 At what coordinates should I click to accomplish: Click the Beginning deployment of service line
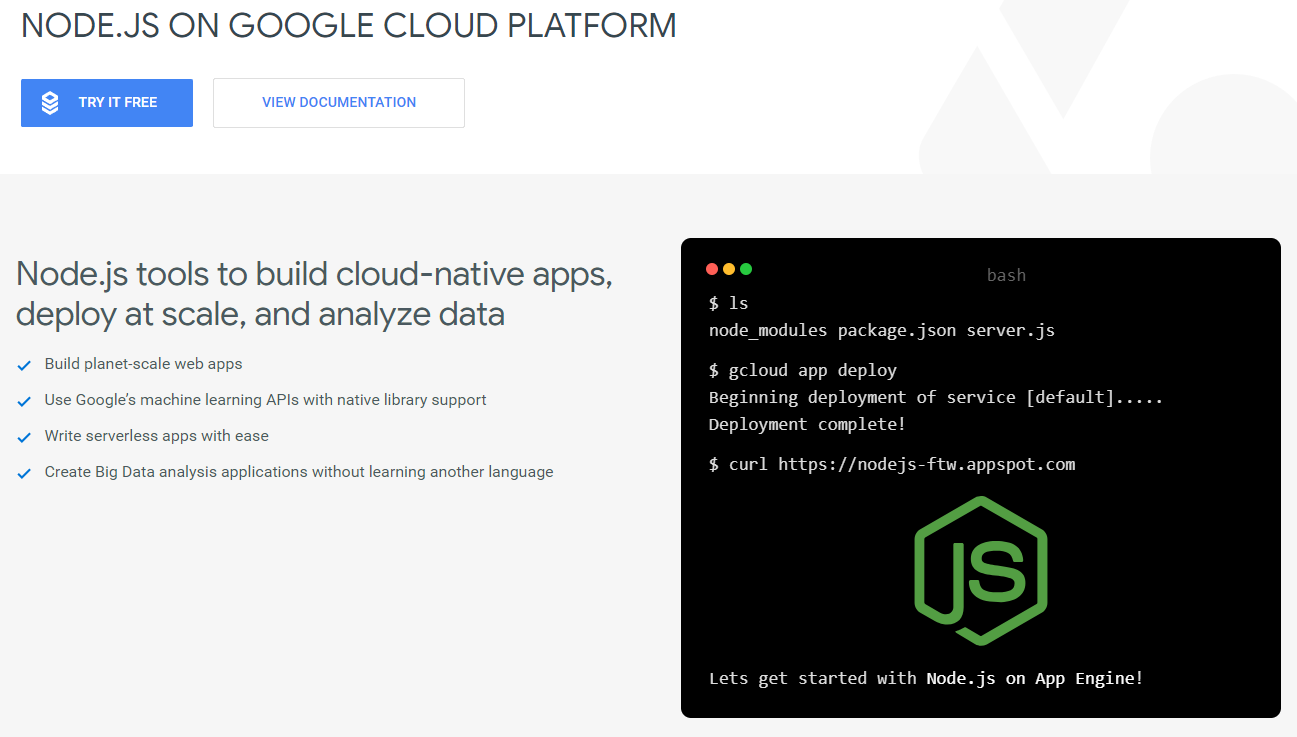[936, 397]
